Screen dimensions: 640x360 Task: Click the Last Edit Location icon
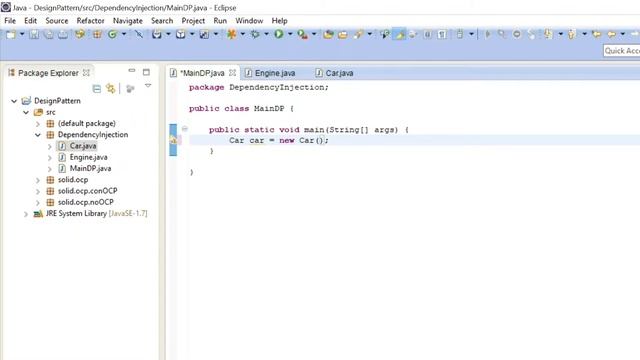596,35
